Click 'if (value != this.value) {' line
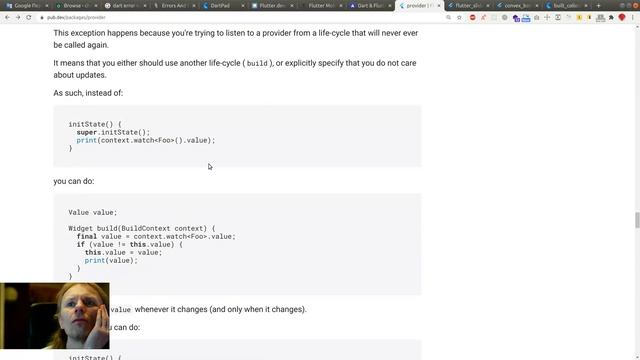The height and width of the screenshot is (360, 640). [x=129, y=244]
